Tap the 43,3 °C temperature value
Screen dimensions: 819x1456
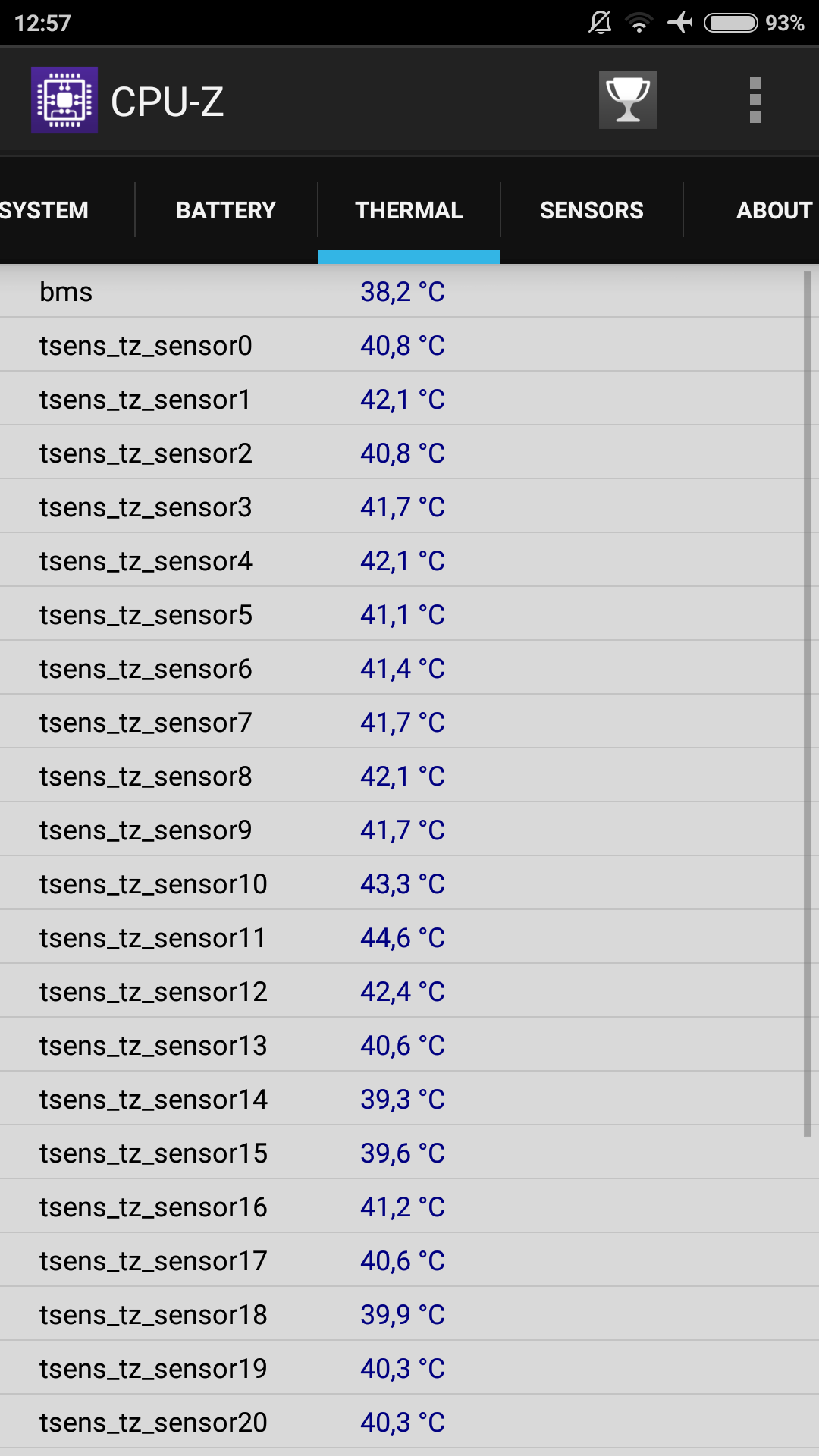pos(402,884)
